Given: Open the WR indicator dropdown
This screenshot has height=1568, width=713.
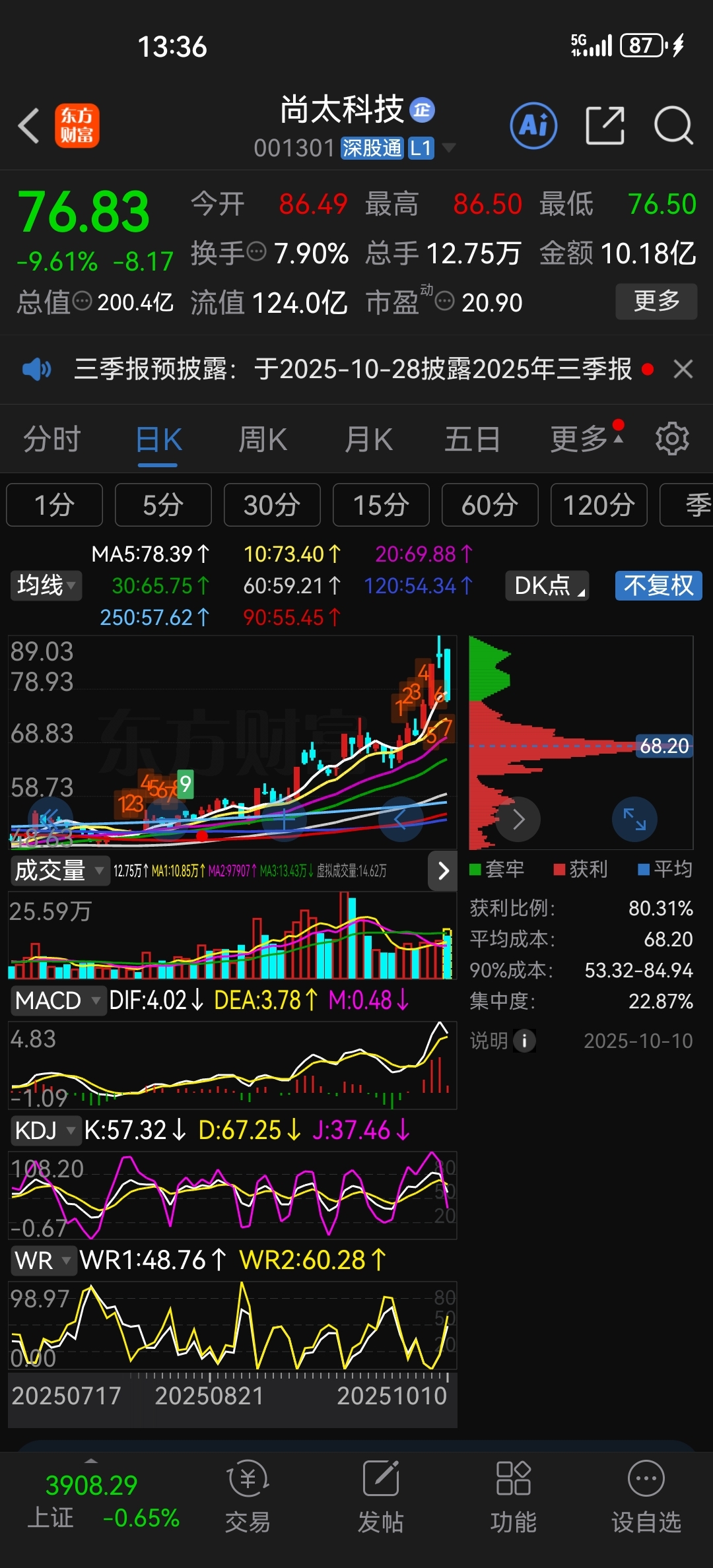Looking at the screenshot, I should (43, 1260).
